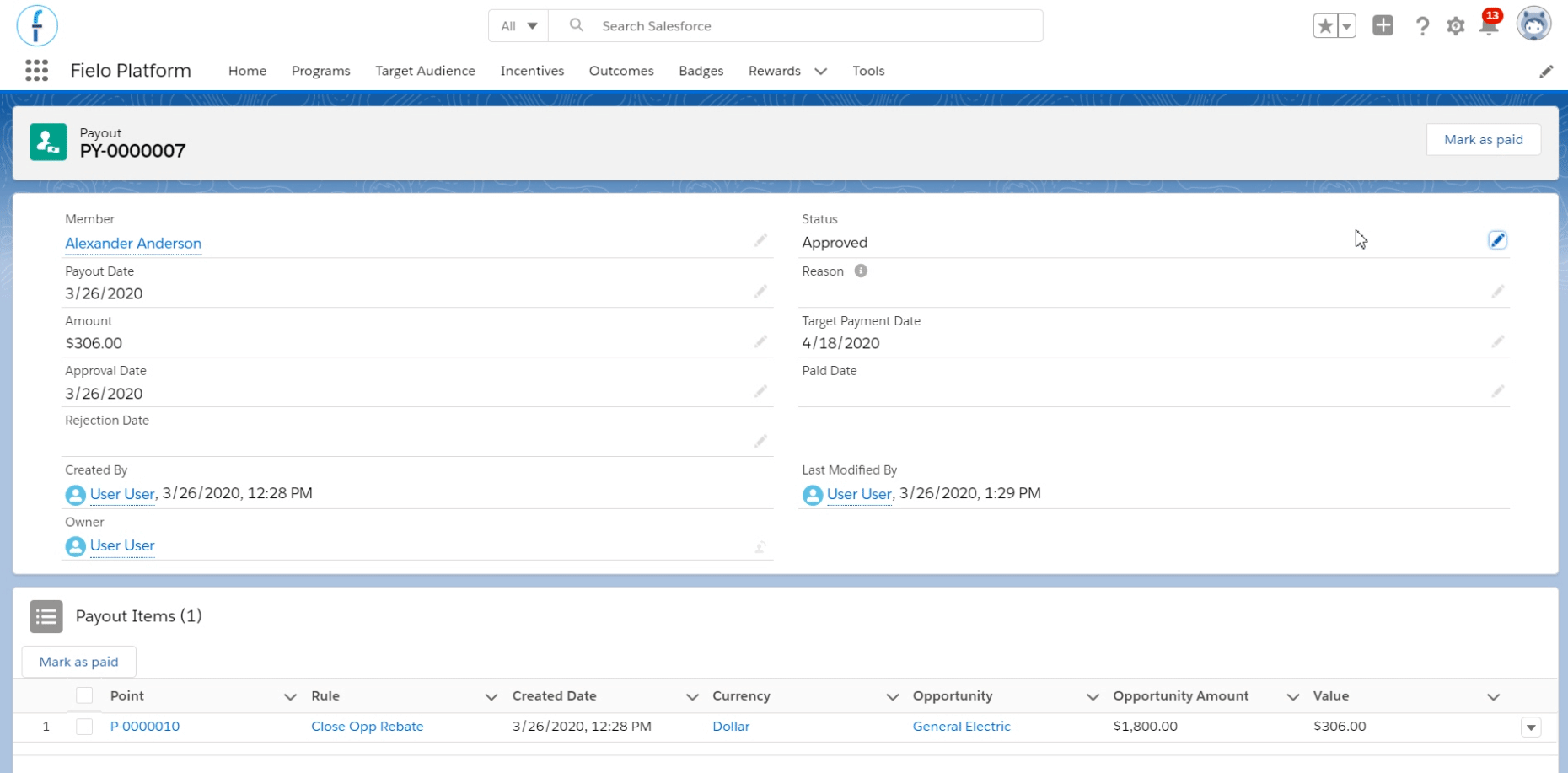Click the $306.00 Value cell
The height and width of the screenshot is (773, 1568).
click(1340, 727)
